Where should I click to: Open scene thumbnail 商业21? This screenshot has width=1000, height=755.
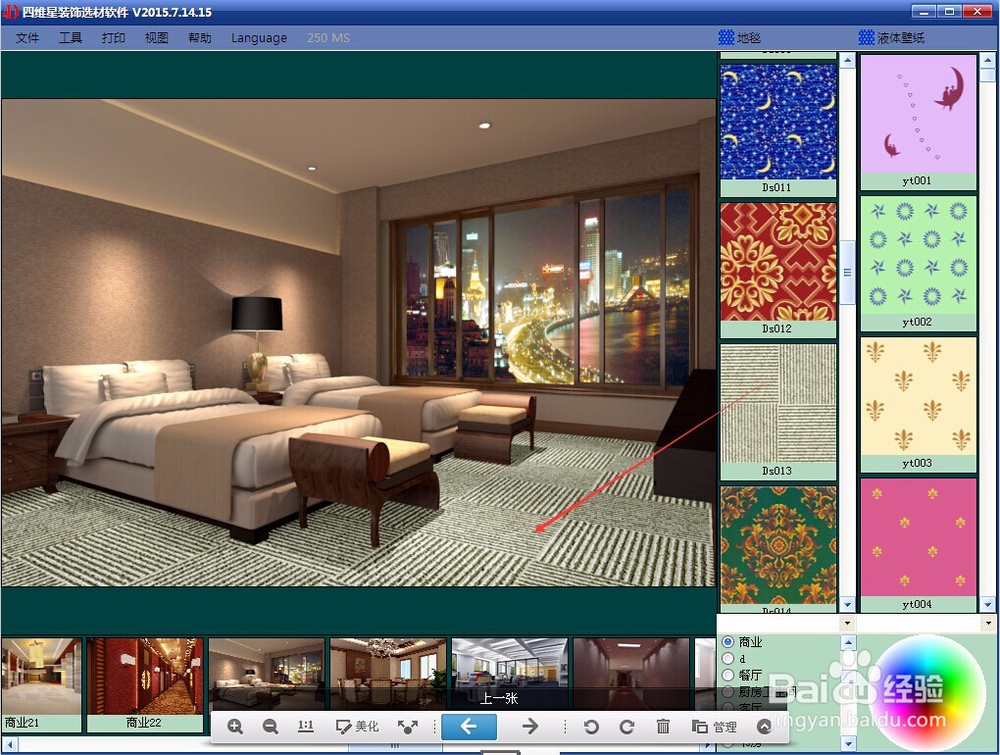point(41,685)
